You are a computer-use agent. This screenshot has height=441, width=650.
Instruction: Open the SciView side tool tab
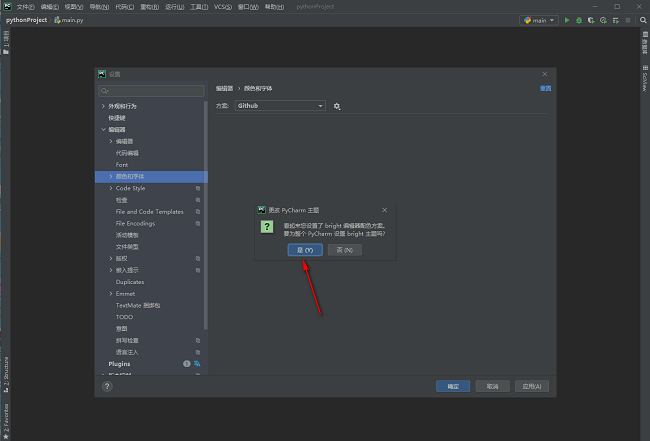[645, 78]
